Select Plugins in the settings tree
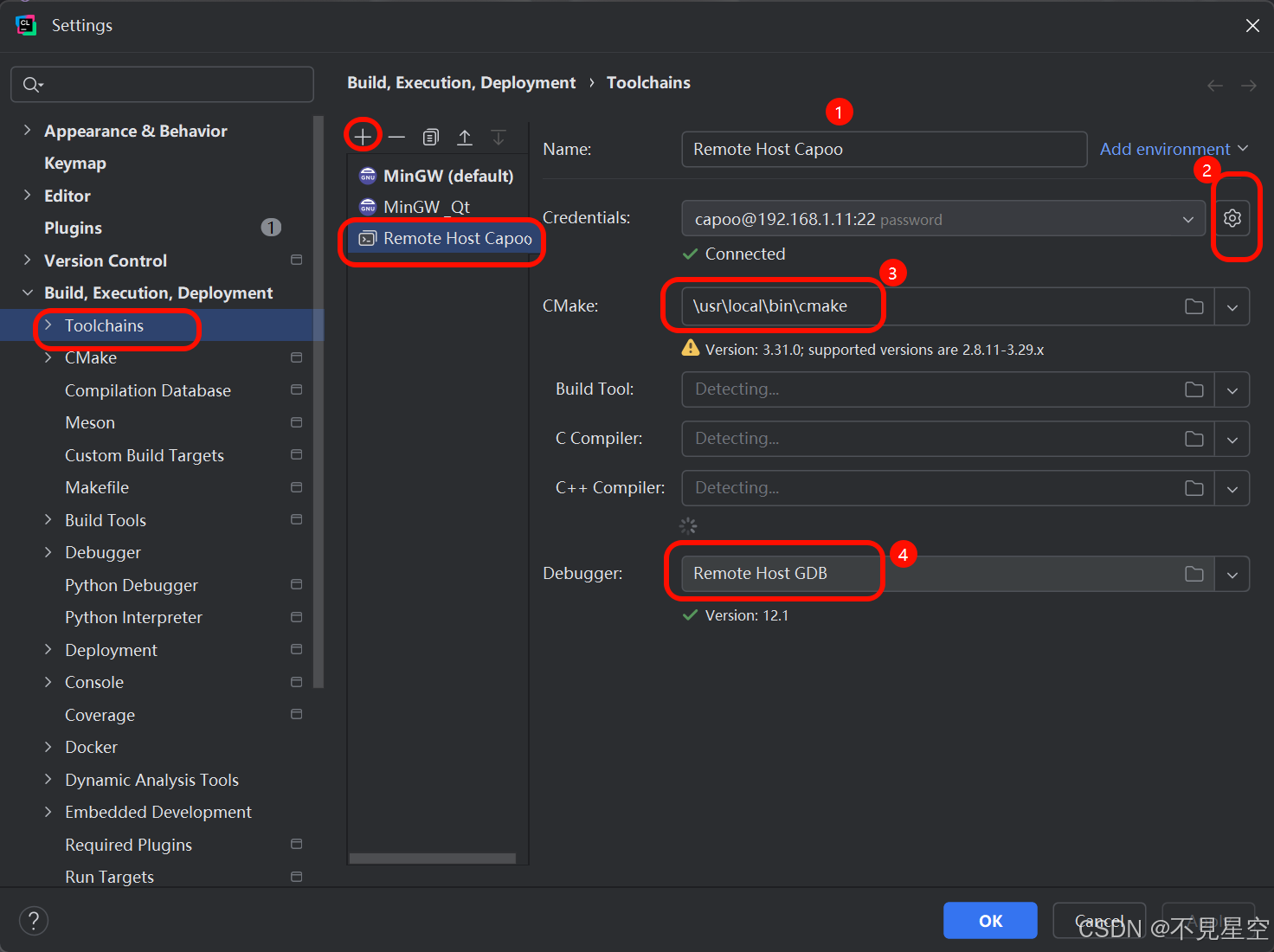The width and height of the screenshot is (1274, 952). [x=73, y=228]
